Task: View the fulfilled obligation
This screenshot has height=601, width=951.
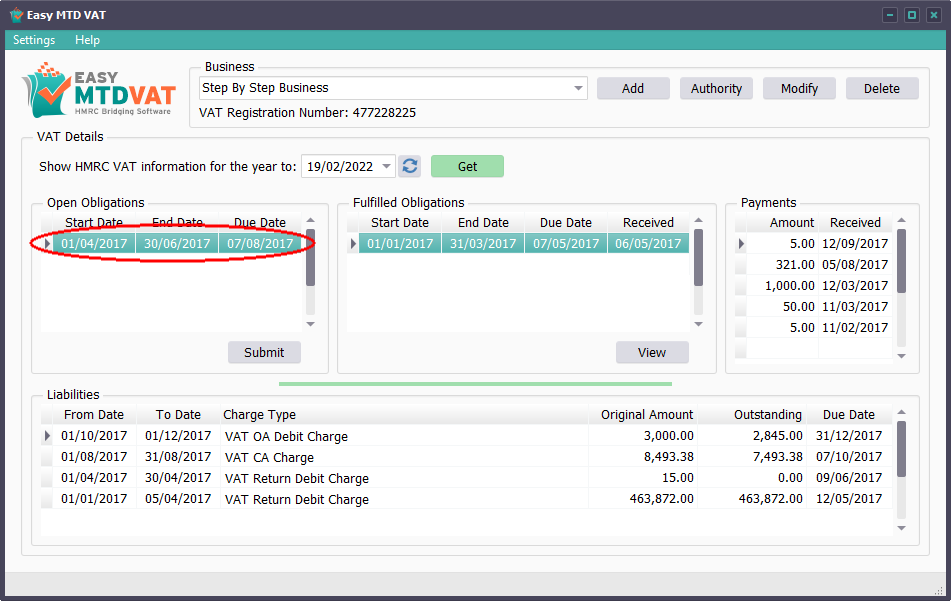Action: [652, 352]
